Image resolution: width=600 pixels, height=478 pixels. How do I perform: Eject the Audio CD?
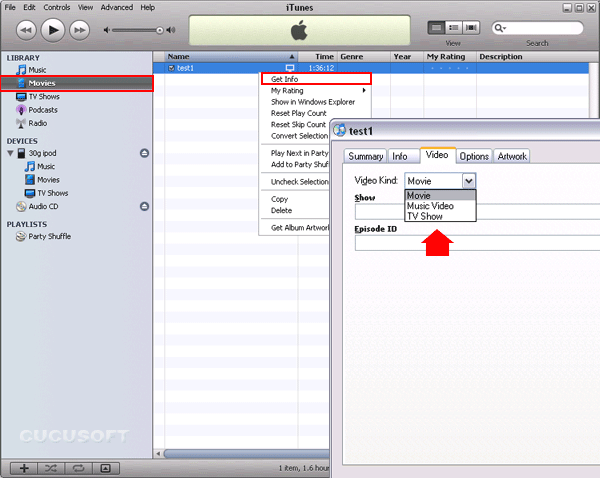click(x=144, y=206)
